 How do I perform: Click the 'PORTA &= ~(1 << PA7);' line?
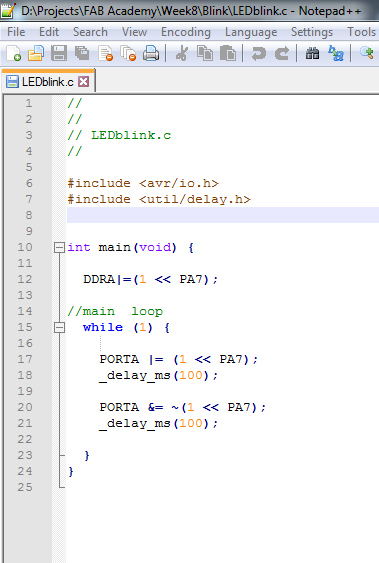(183, 408)
